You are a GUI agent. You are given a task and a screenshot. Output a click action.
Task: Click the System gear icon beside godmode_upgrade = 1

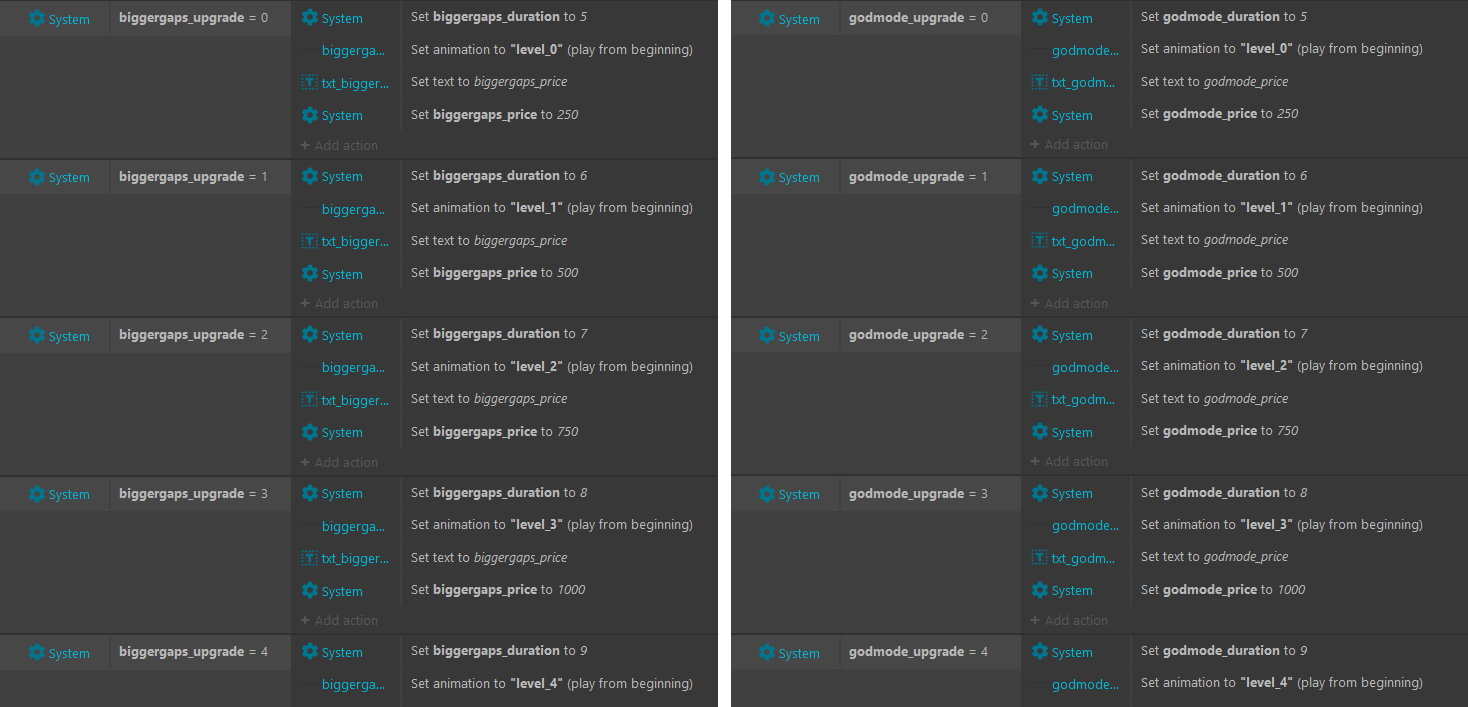[x=767, y=177]
